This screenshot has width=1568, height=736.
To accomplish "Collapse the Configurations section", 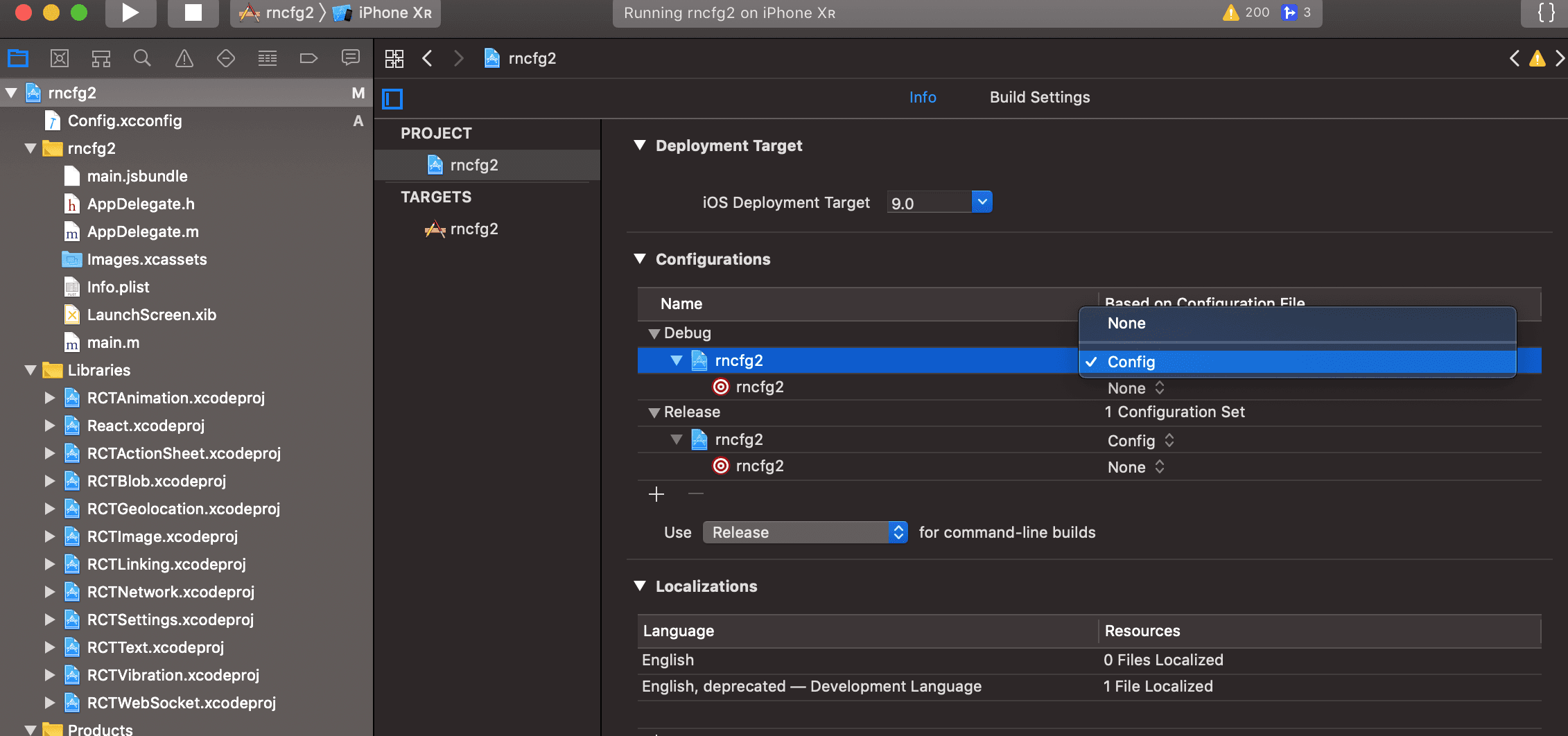I will tap(640, 259).
